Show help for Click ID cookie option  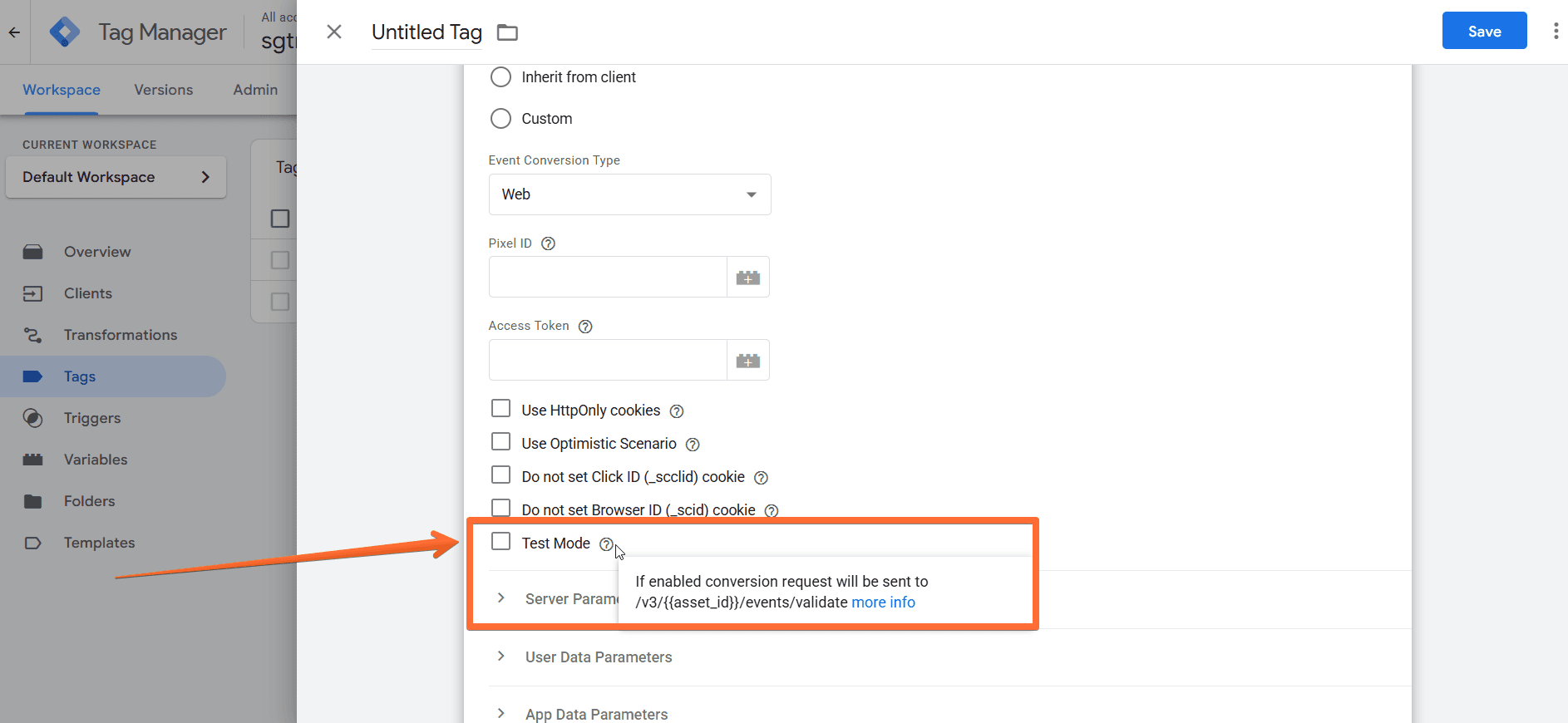(x=761, y=478)
